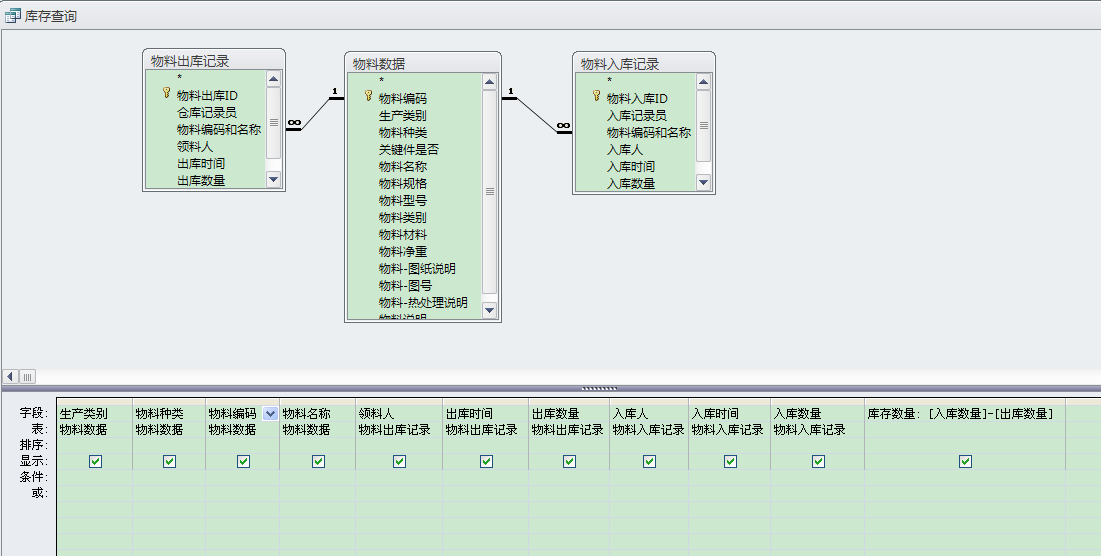Click the pane splitter handle between panes
1101x556 pixels.
point(599,388)
